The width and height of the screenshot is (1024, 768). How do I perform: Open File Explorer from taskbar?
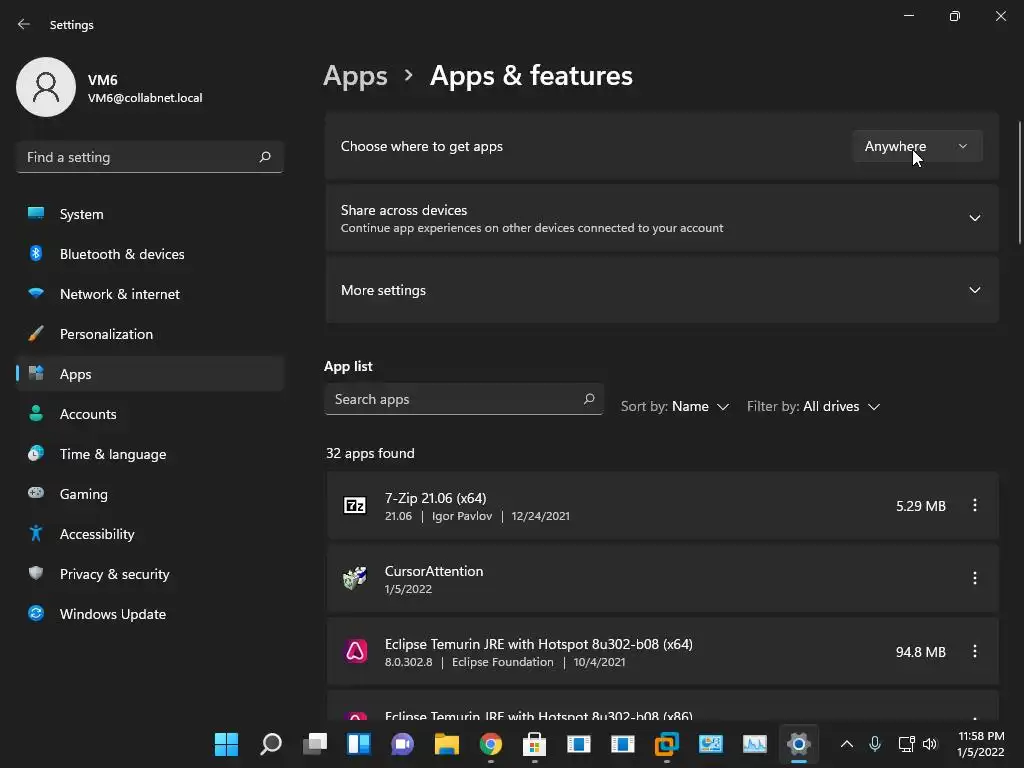point(447,744)
